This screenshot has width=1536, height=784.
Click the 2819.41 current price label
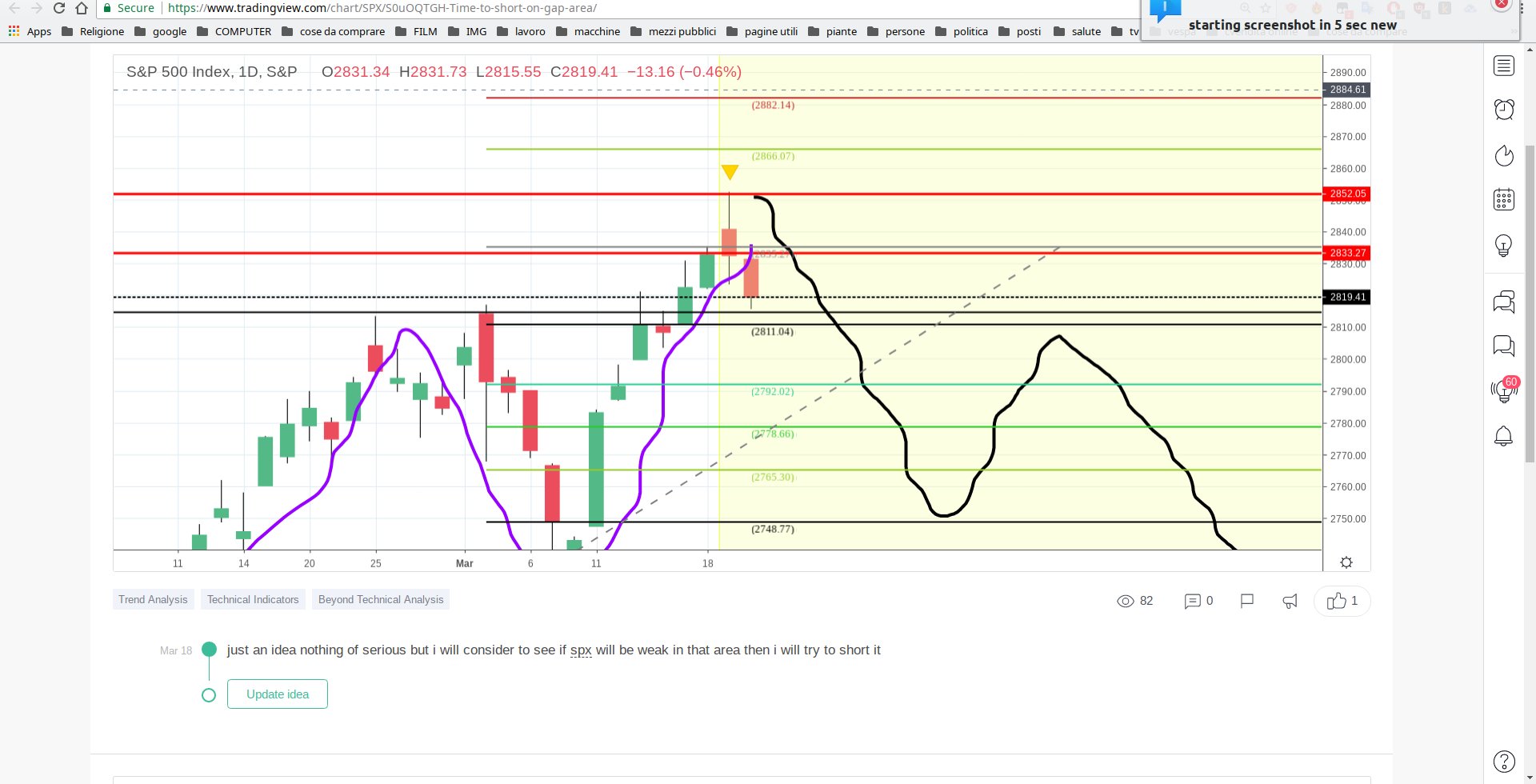(x=1347, y=297)
